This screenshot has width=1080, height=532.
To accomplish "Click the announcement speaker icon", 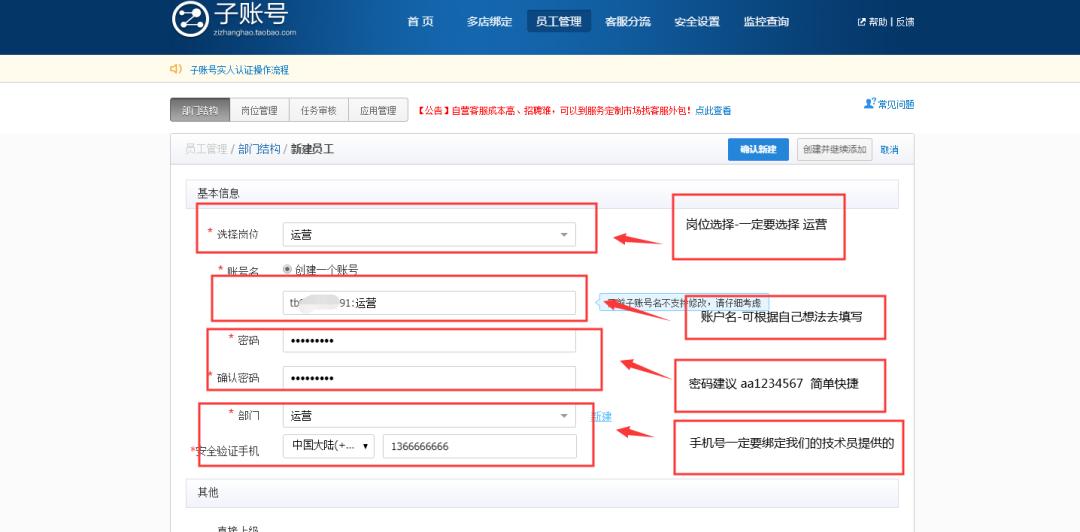I will pyautogui.click(x=176, y=69).
